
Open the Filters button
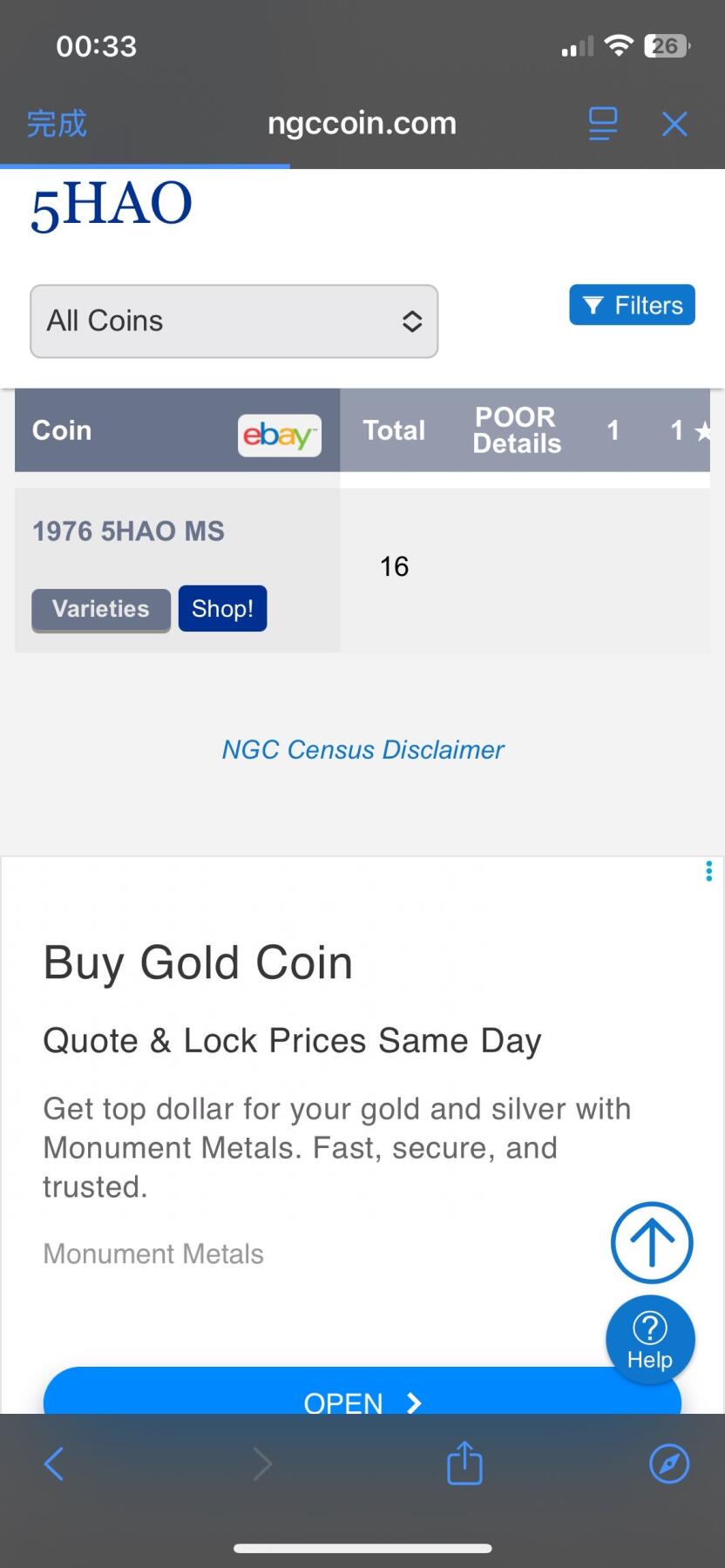point(632,305)
